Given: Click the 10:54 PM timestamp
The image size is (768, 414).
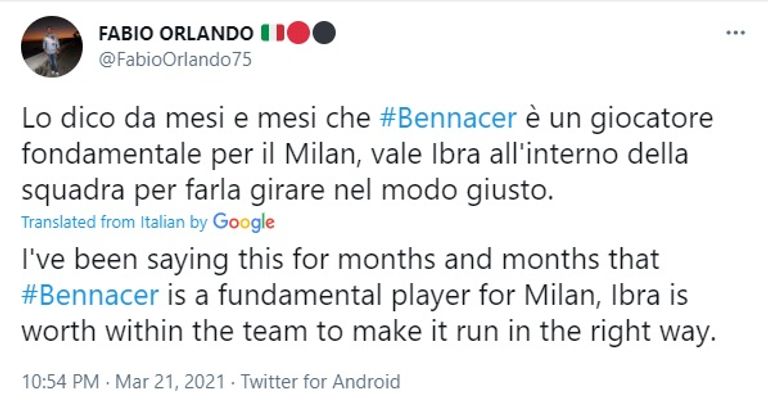Looking at the screenshot, I should point(60,382).
